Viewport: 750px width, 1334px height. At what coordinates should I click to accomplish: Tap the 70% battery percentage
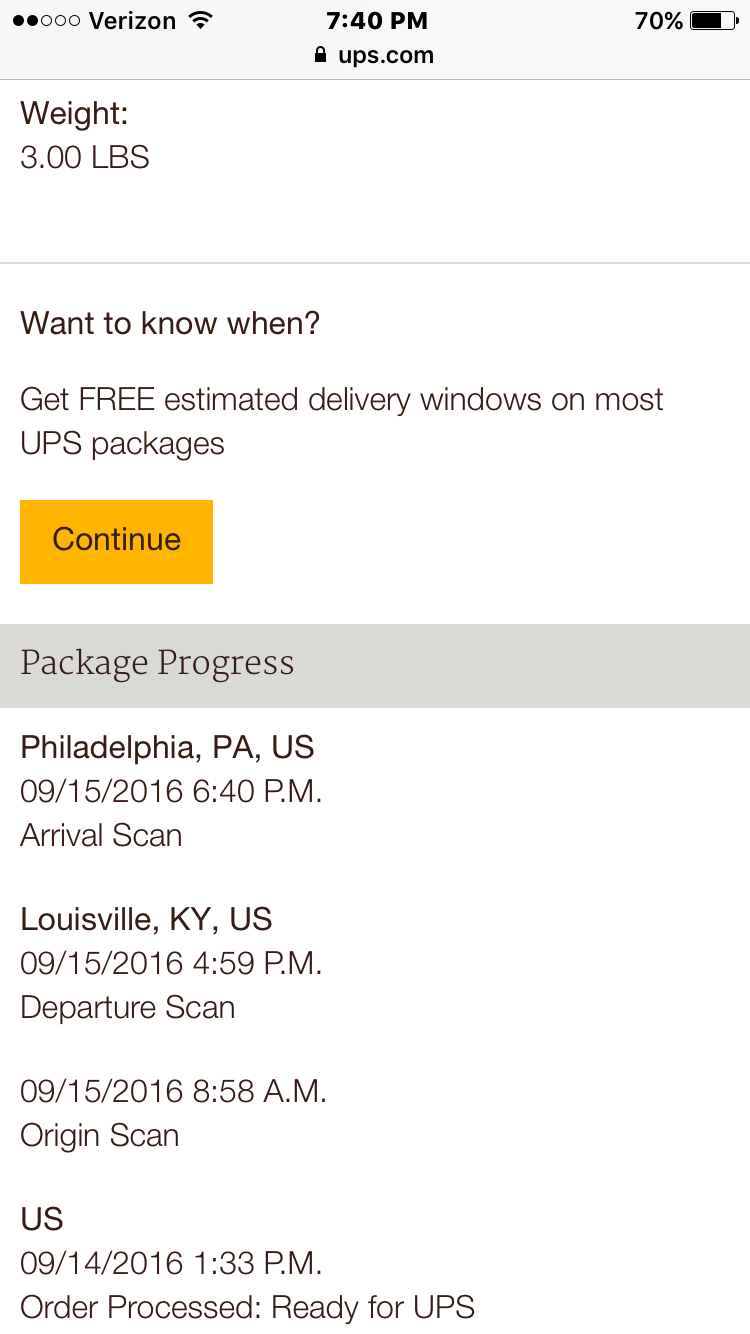click(659, 20)
